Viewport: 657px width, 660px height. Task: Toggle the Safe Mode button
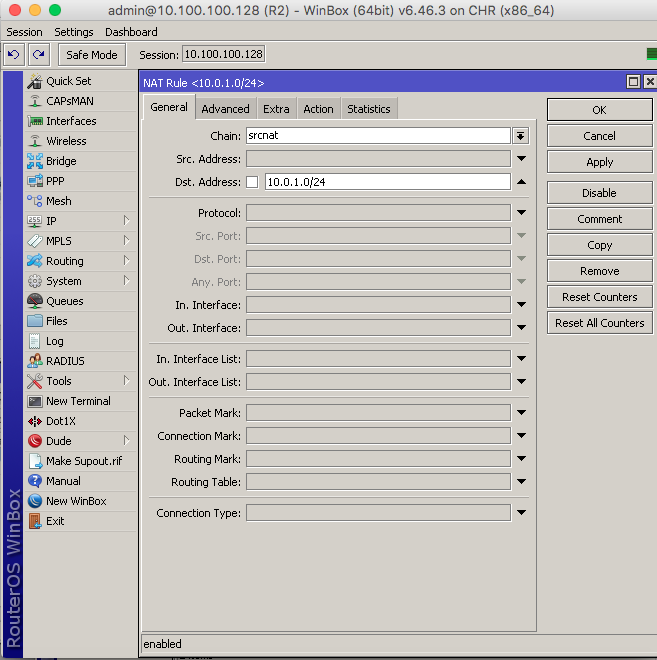click(92, 55)
